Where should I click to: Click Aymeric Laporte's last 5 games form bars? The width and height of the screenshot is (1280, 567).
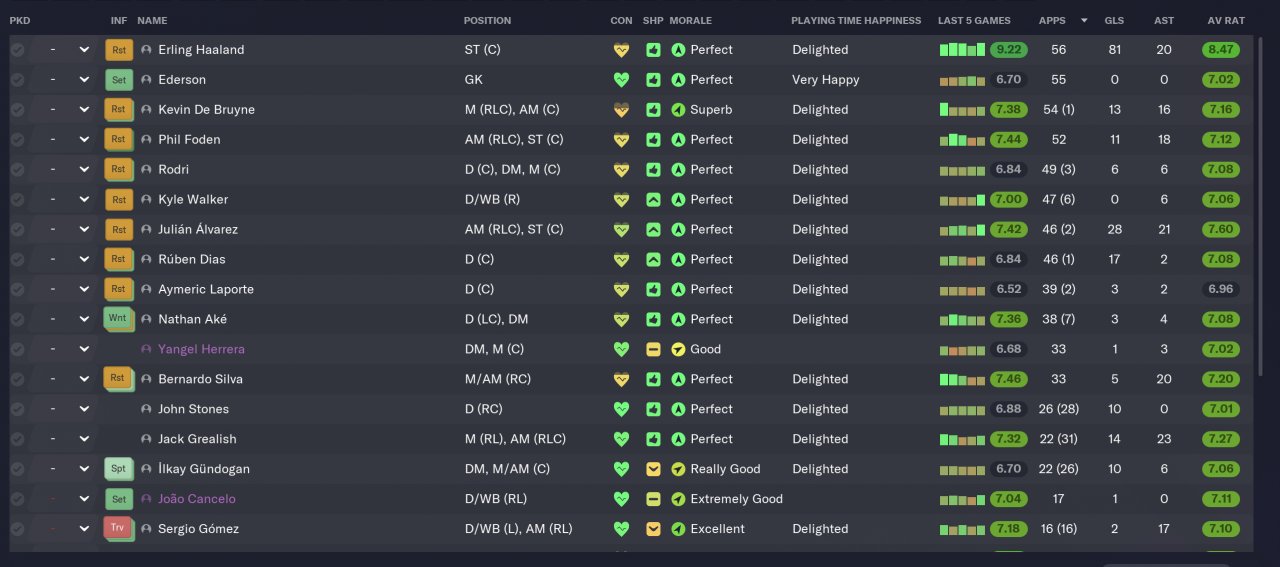(x=962, y=290)
